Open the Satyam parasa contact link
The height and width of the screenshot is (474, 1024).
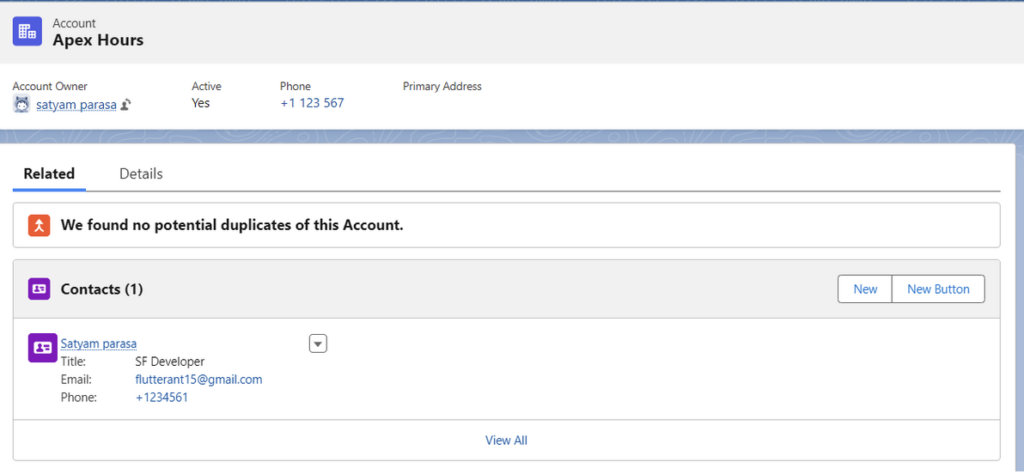(x=99, y=343)
